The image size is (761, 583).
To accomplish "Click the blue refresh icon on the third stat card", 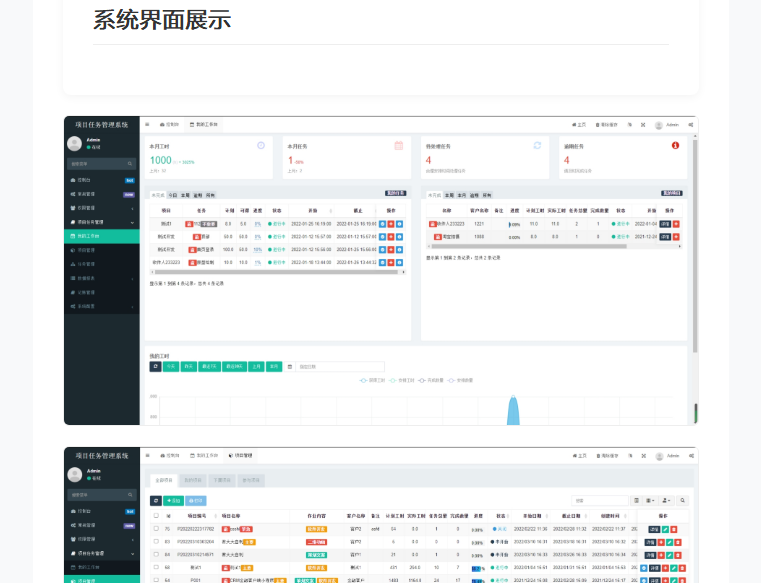I will 537,146.
